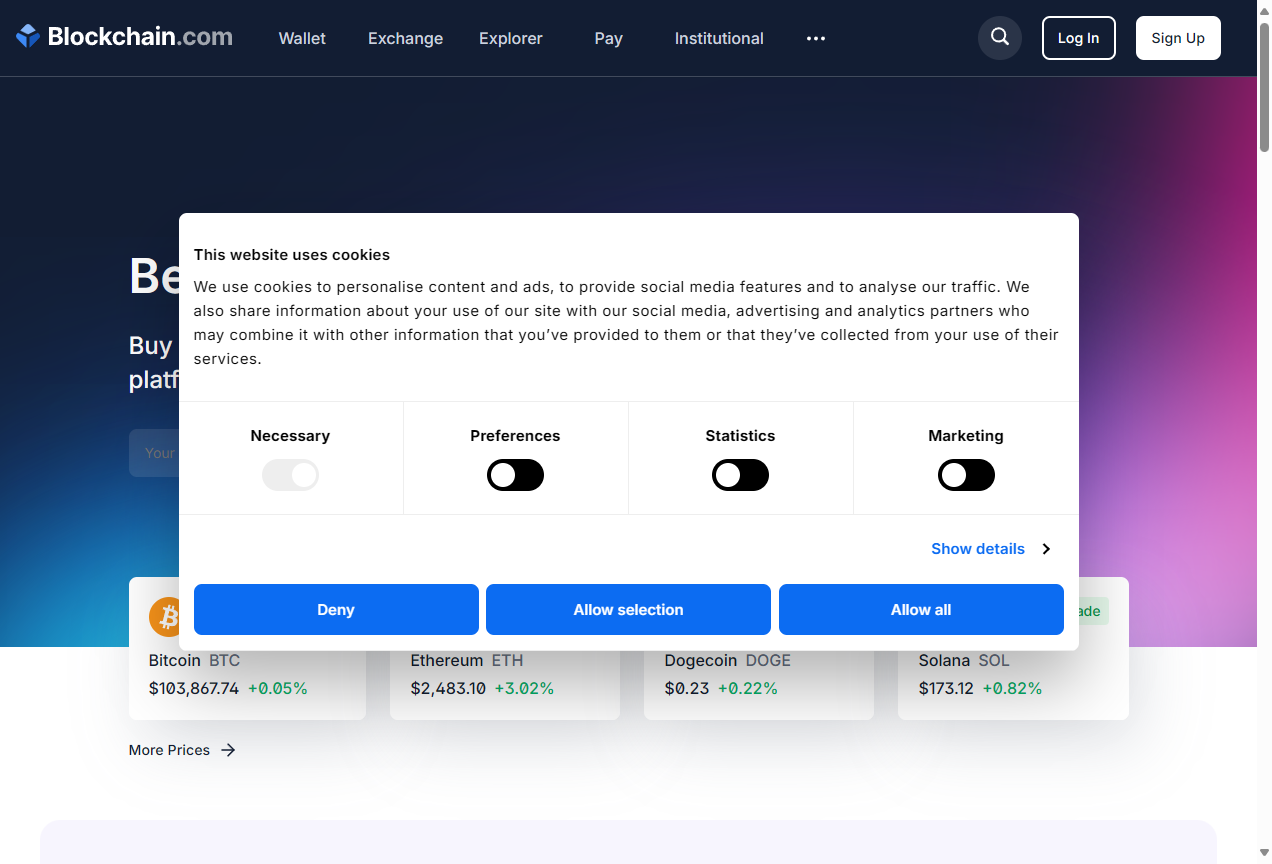This screenshot has width=1272, height=864.
Task: Enable the Marketing cookie toggle
Action: coord(966,475)
